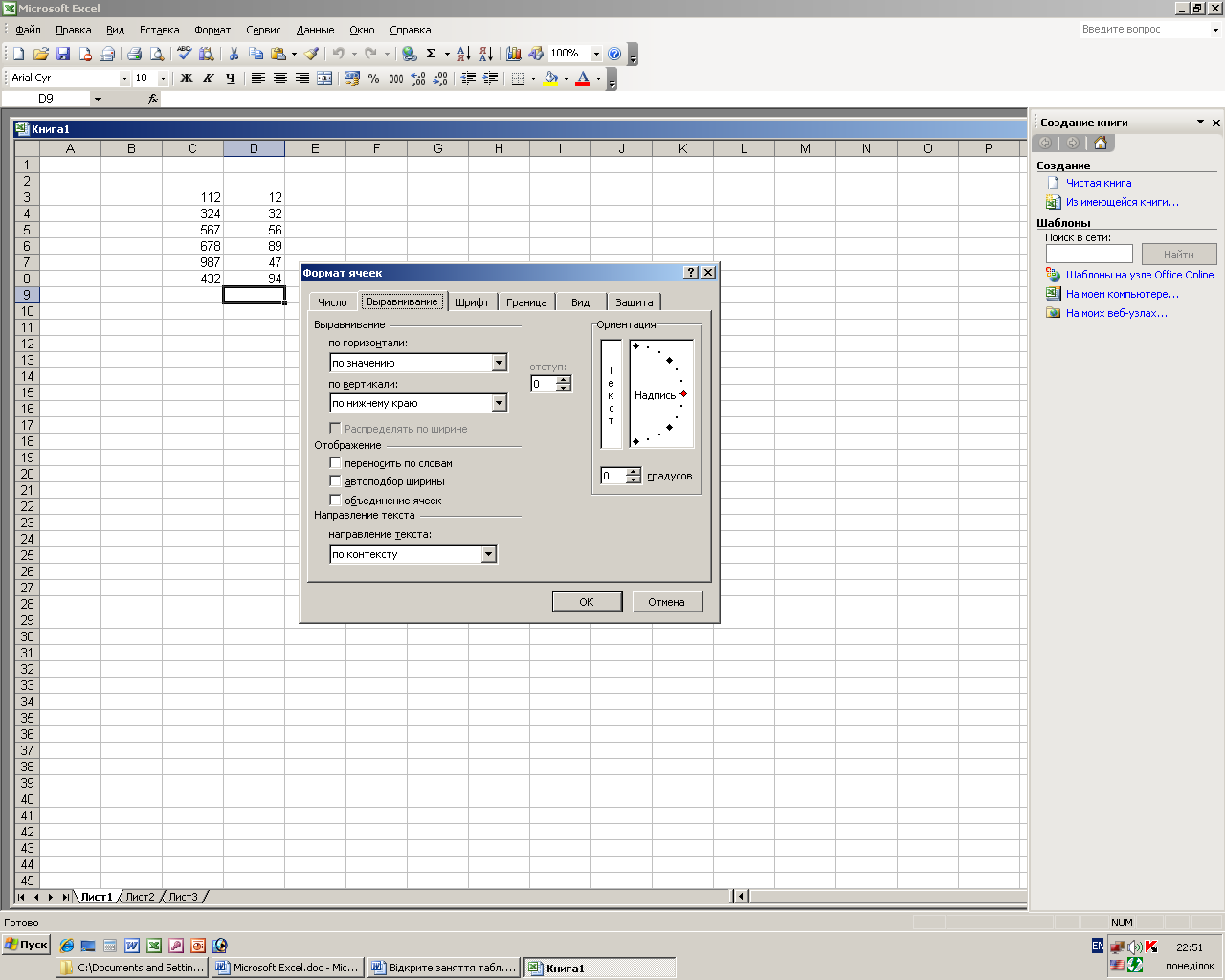Open the Формат menu in the menu bar
Screen dimensions: 1225x980
click(x=212, y=30)
